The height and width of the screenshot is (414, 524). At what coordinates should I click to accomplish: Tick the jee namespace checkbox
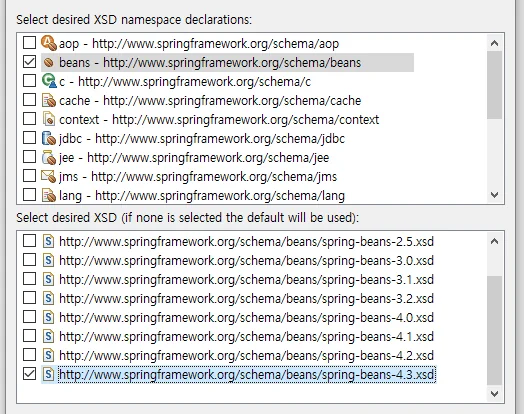29,157
